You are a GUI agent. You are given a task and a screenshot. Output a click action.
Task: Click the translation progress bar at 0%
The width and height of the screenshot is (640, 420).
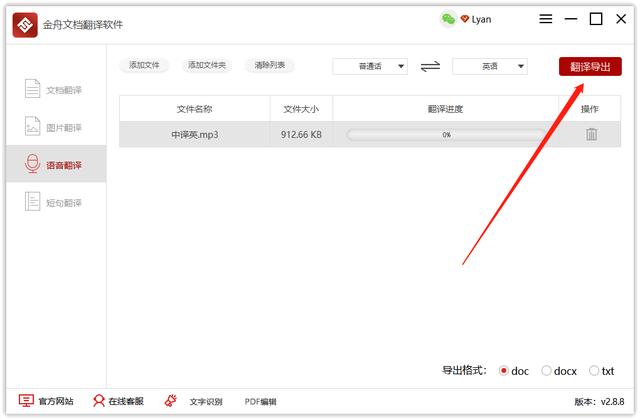coord(445,134)
